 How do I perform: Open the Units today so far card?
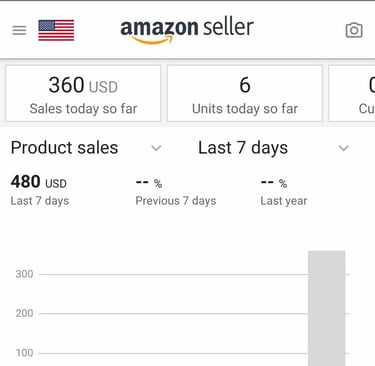[245, 93]
